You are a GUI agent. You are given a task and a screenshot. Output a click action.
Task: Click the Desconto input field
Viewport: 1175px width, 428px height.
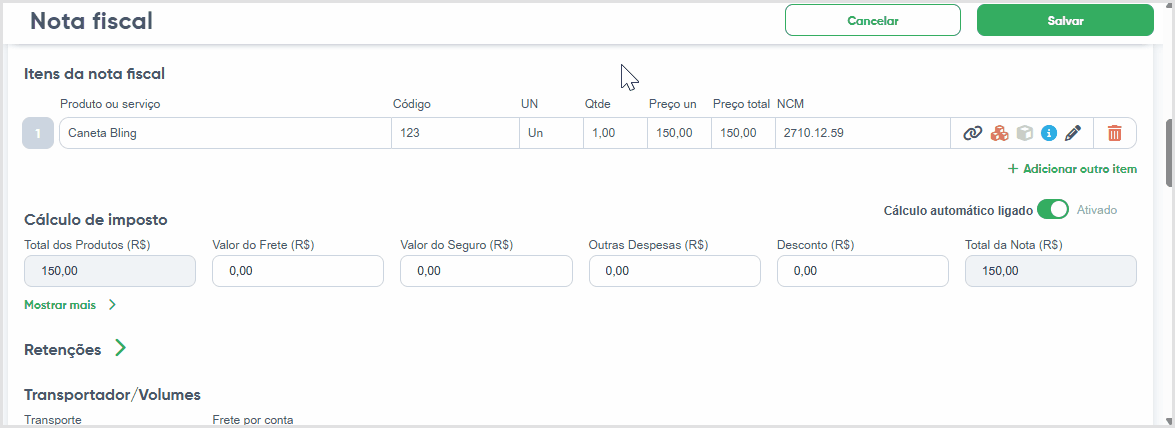[863, 271]
